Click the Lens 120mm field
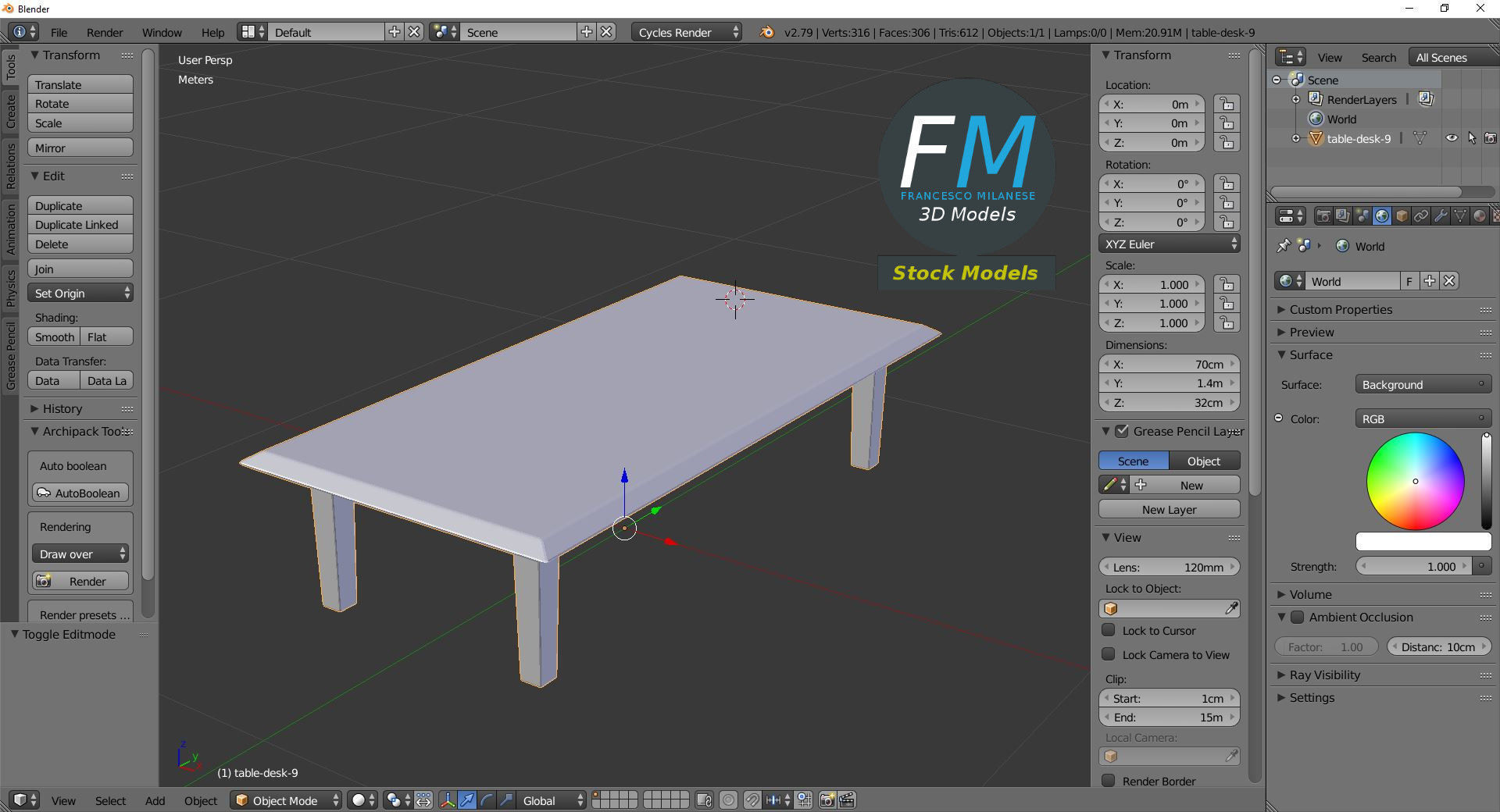This screenshot has height=812, width=1500. 1170,567
